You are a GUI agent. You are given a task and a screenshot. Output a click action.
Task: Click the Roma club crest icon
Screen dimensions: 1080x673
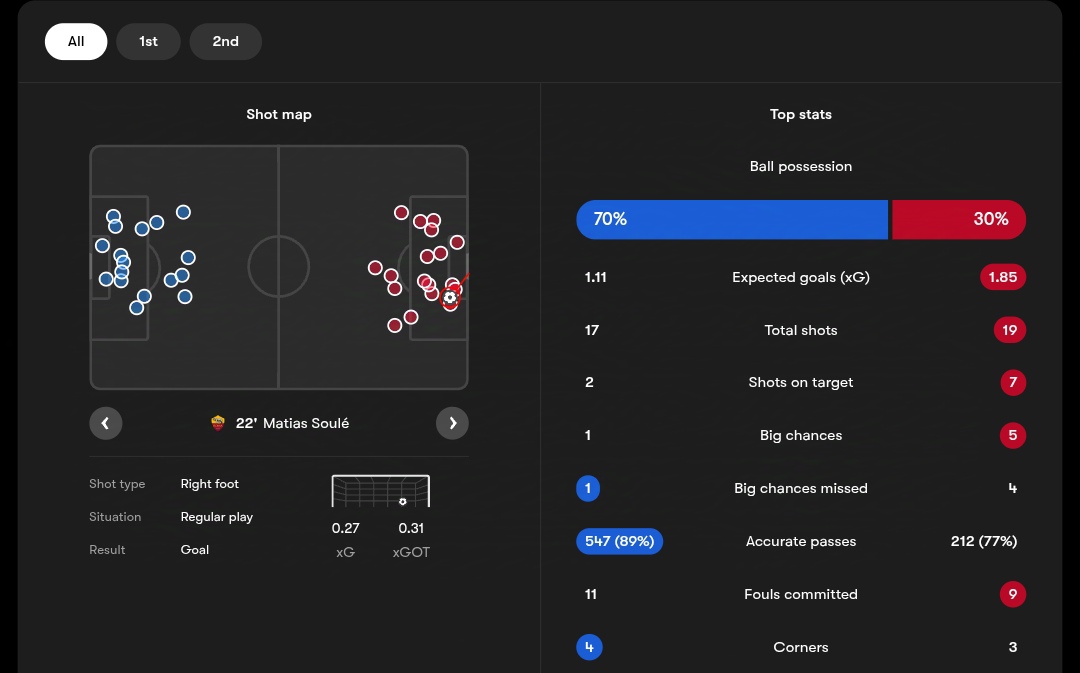point(218,423)
